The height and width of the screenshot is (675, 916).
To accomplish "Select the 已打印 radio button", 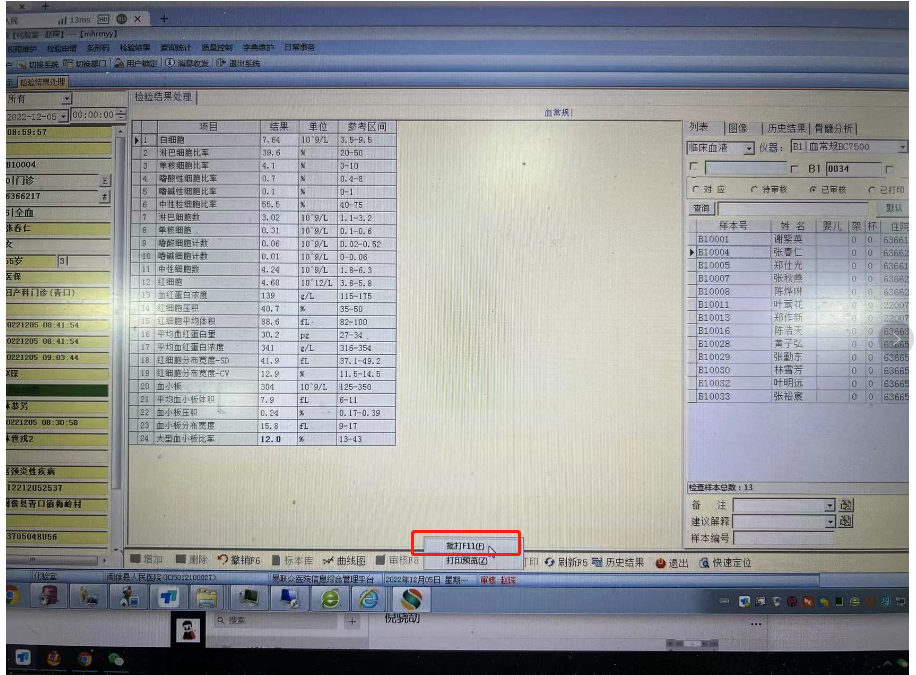I will point(872,189).
